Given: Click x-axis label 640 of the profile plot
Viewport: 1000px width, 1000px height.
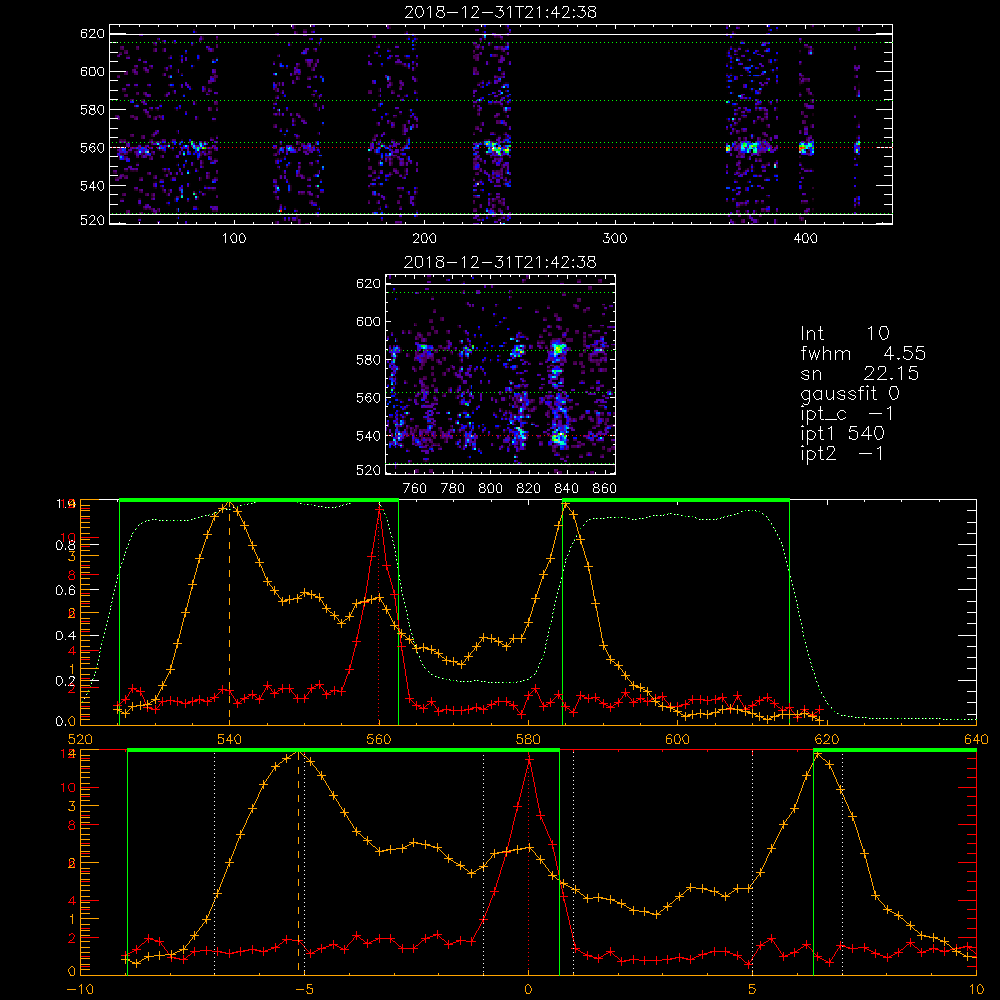Looking at the screenshot, I should point(976,739).
